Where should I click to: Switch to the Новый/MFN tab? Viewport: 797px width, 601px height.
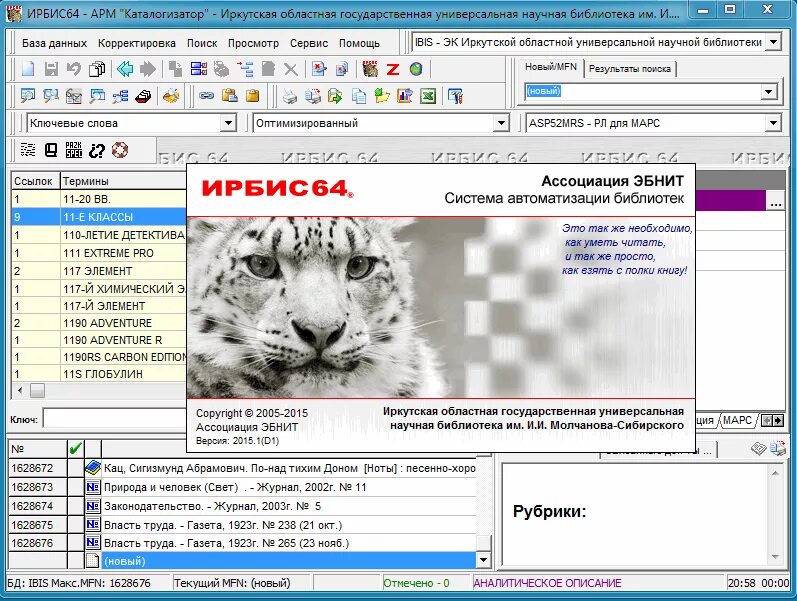pyautogui.click(x=551, y=67)
